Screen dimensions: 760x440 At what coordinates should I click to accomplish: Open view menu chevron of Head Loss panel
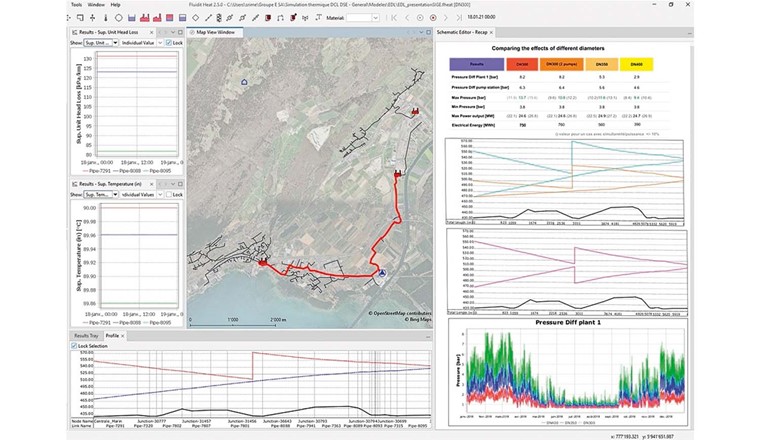(173, 32)
